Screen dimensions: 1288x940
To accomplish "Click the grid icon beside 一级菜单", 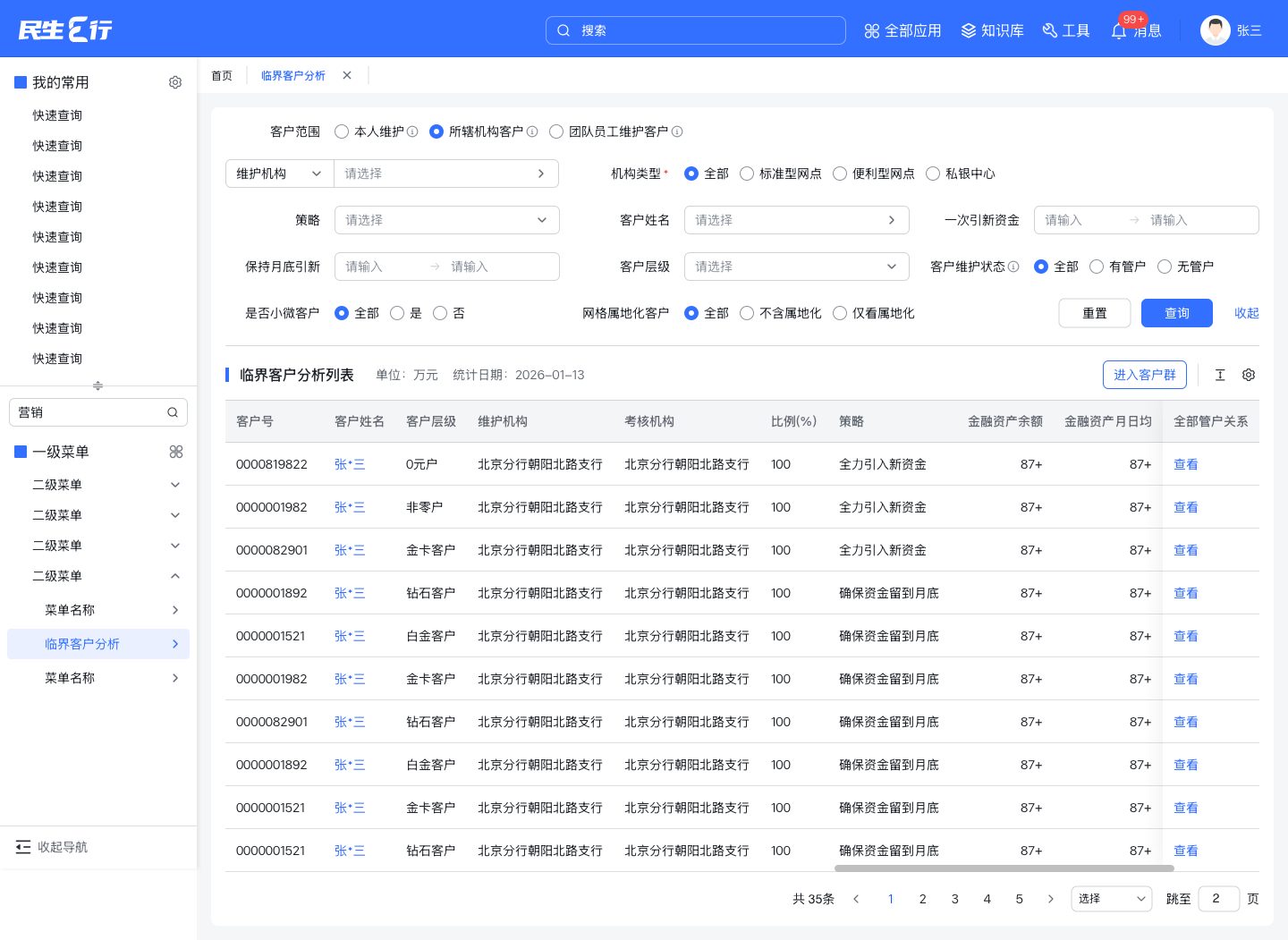I will [x=176, y=452].
